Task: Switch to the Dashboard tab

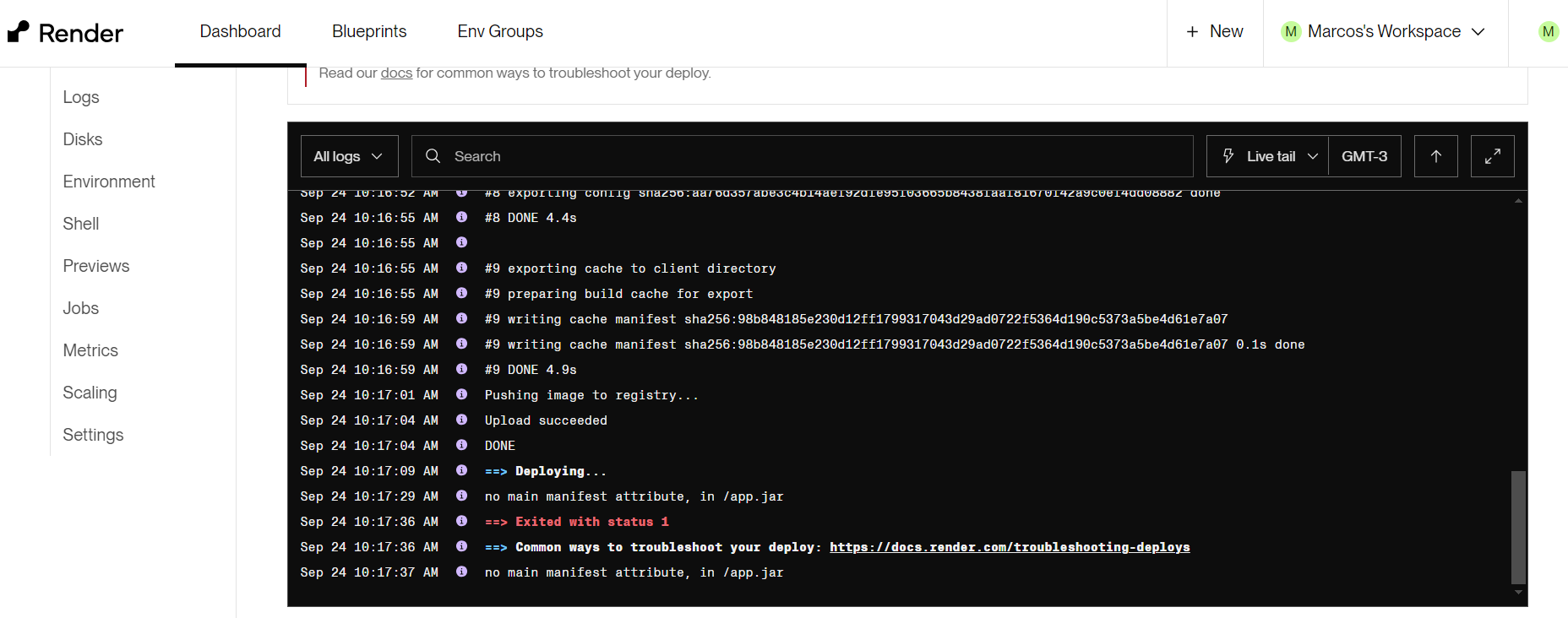Action: pos(240,31)
